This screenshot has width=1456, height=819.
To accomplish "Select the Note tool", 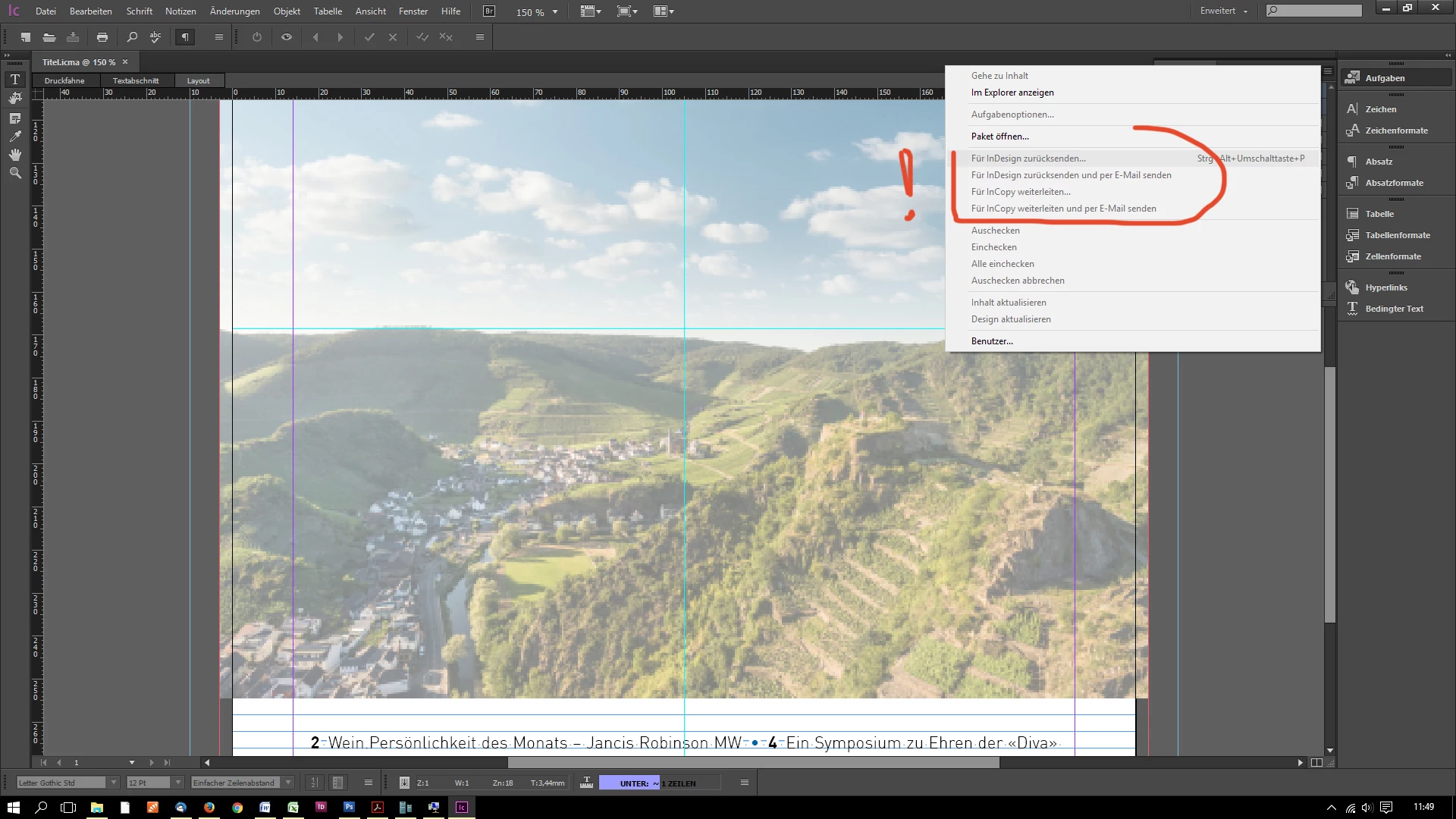I will click(15, 118).
